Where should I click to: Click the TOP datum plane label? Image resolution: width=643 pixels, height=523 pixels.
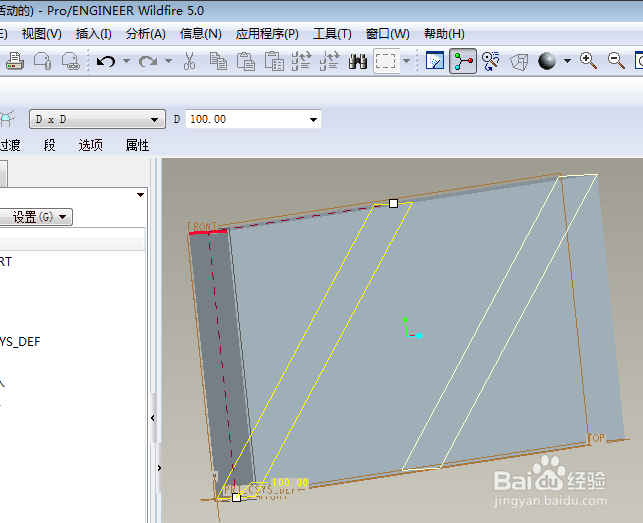[597, 438]
